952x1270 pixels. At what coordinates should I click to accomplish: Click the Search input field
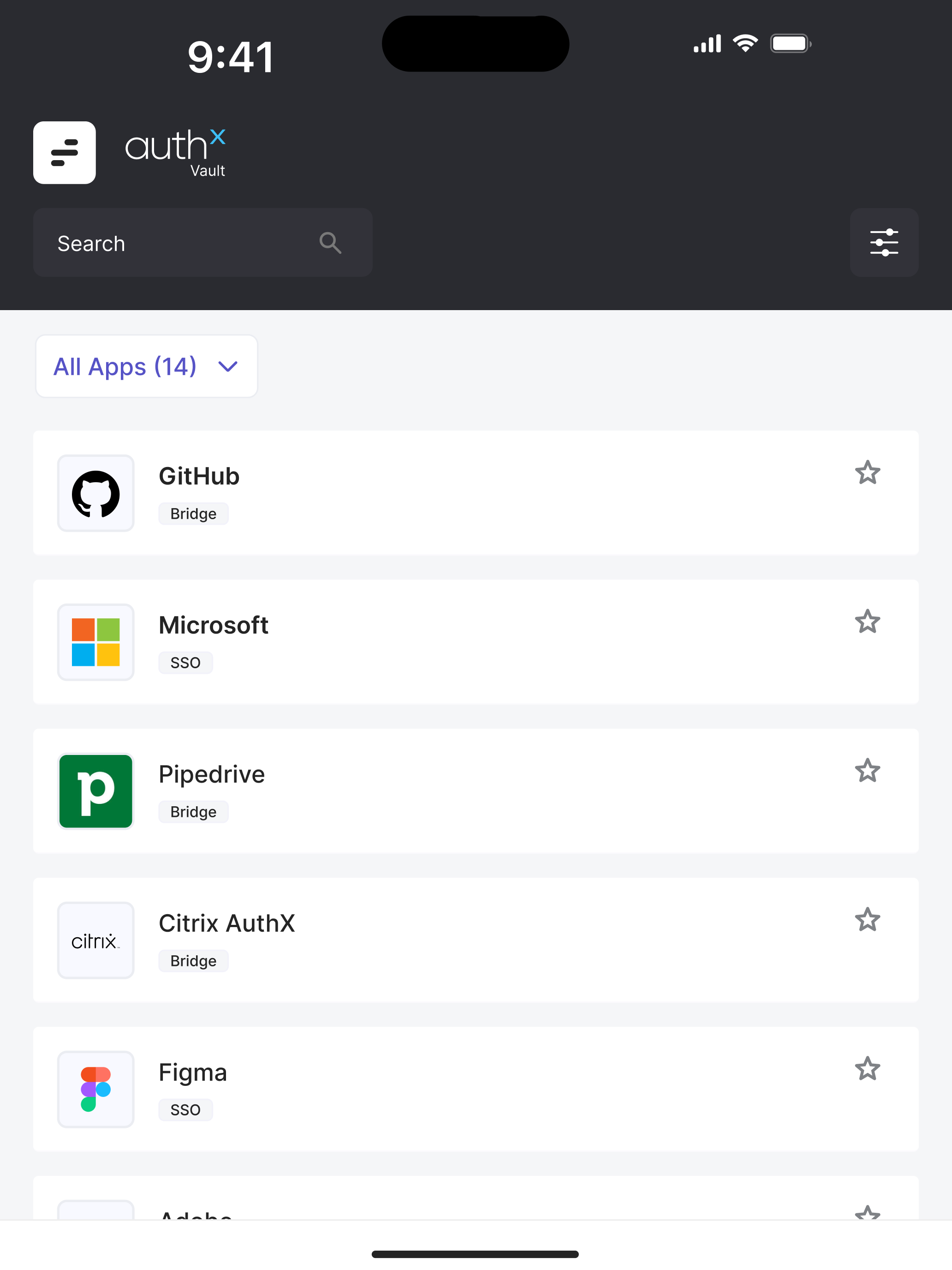point(202,243)
